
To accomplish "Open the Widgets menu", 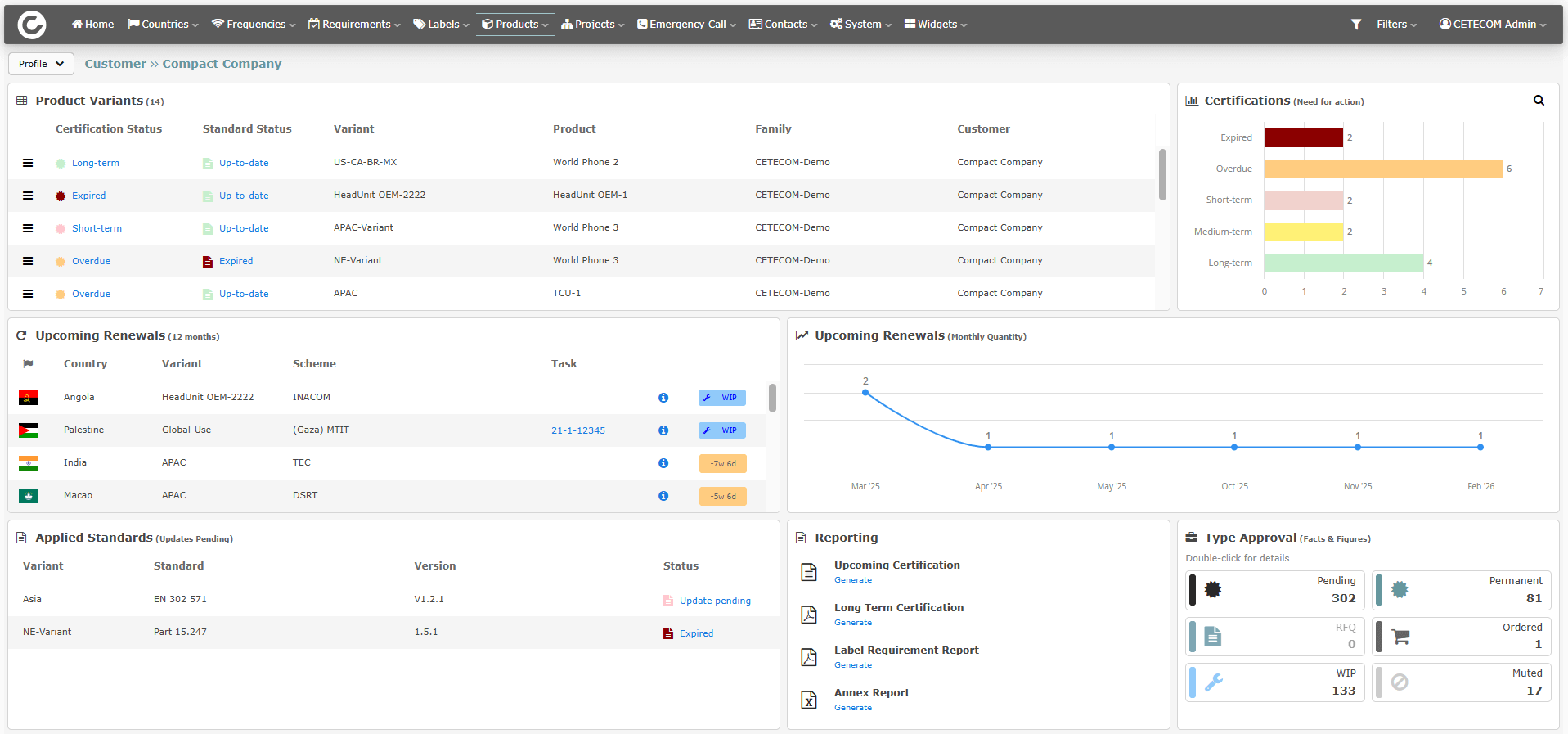I will (936, 25).
